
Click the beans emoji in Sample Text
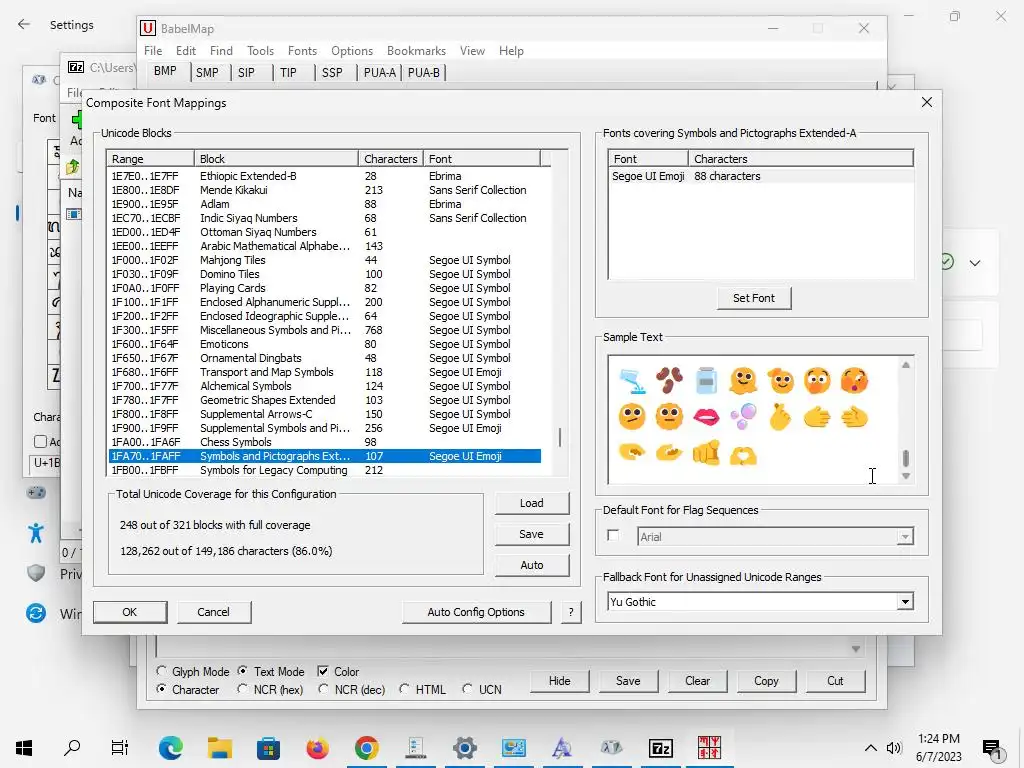(x=669, y=381)
